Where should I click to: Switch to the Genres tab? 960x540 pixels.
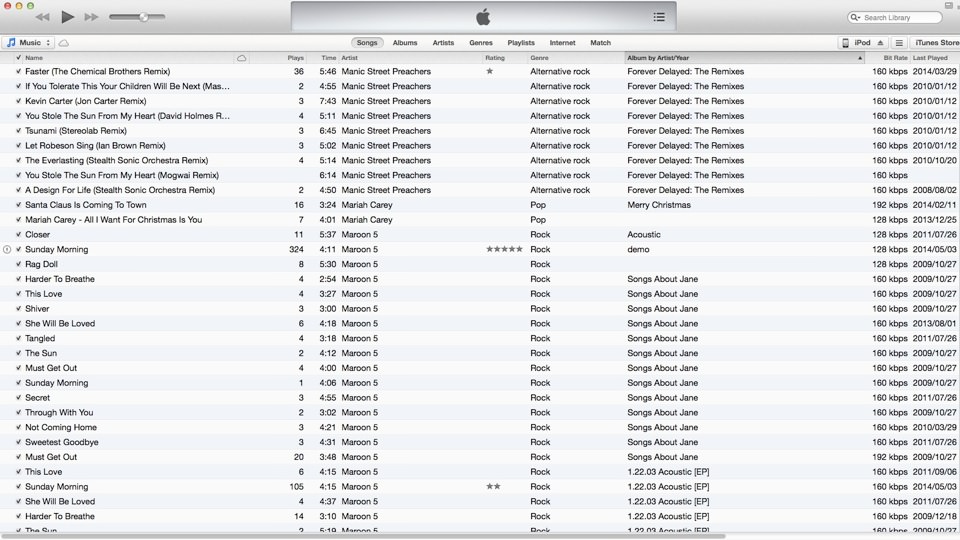481,43
